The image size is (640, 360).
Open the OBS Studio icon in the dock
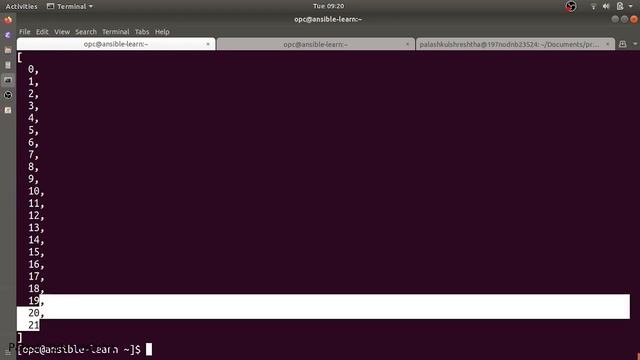click(8, 95)
